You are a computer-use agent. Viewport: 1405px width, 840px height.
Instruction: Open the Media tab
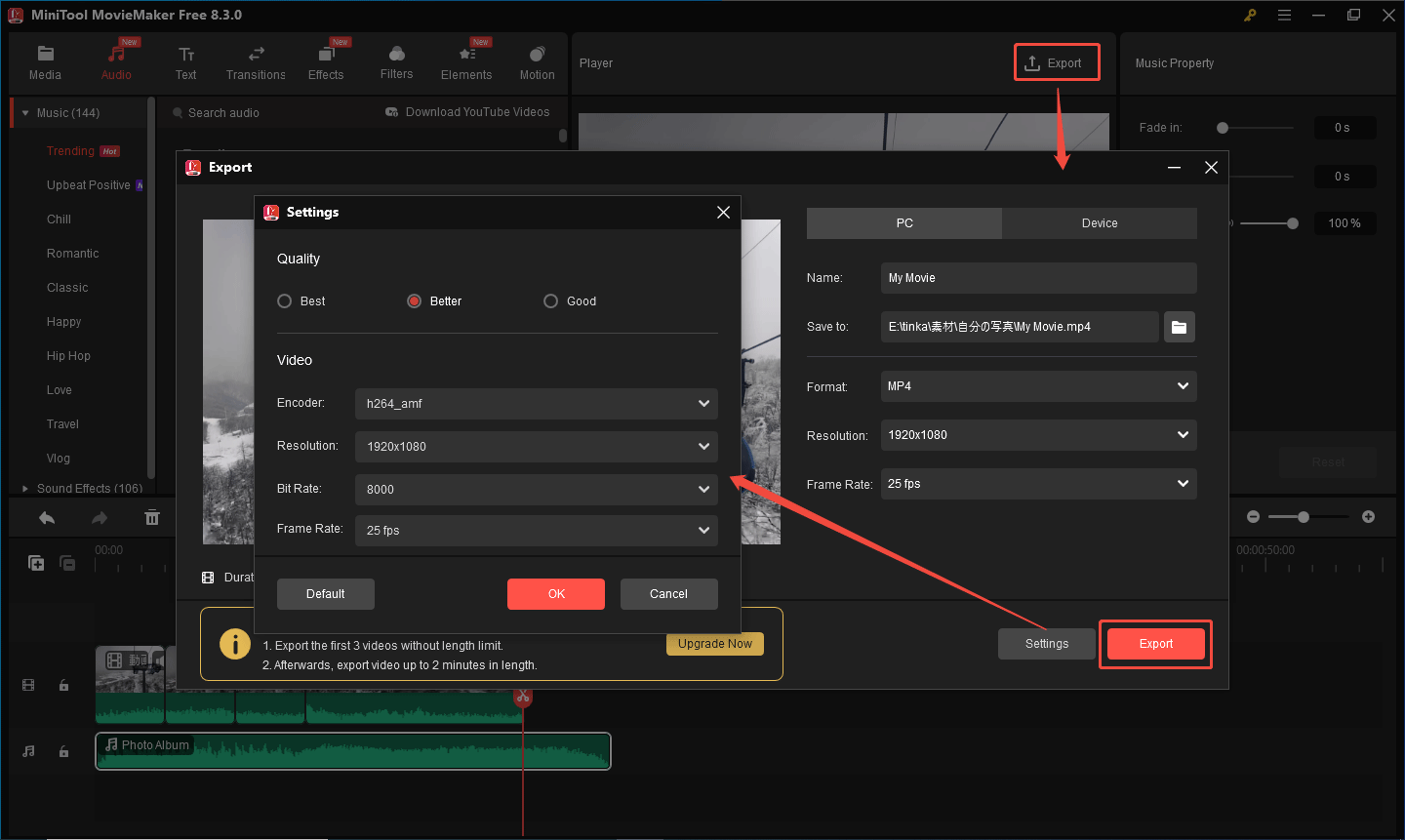click(45, 63)
